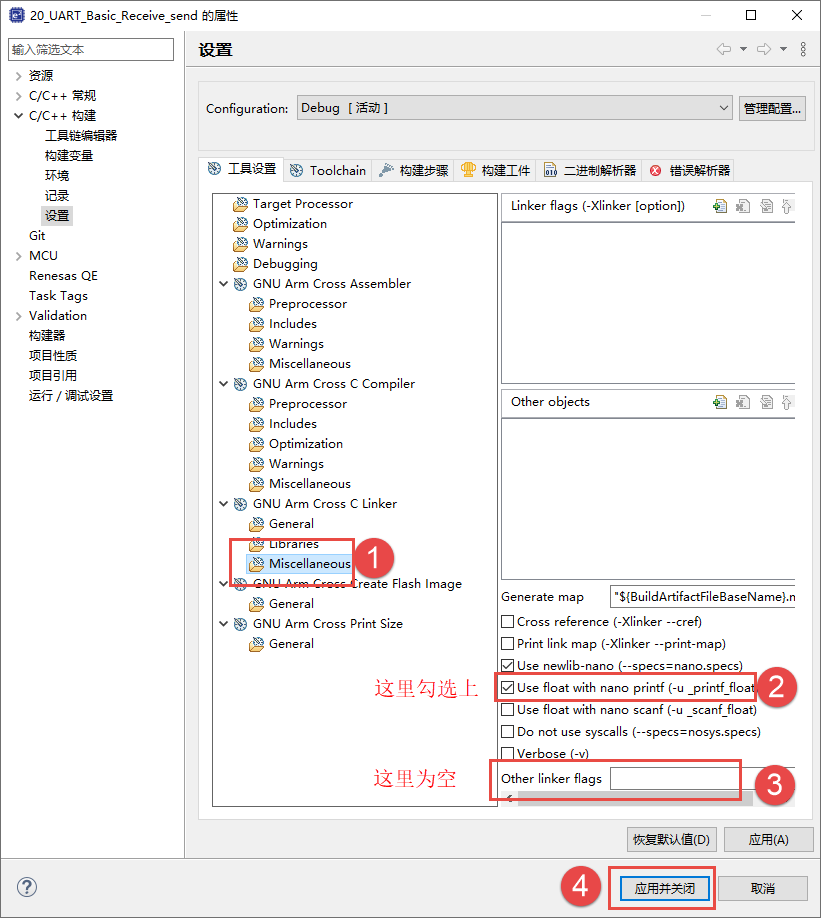Collapse GNU Arm Cross Print Size node
This screenshot has height=918, width=821.
pos(223,624)
